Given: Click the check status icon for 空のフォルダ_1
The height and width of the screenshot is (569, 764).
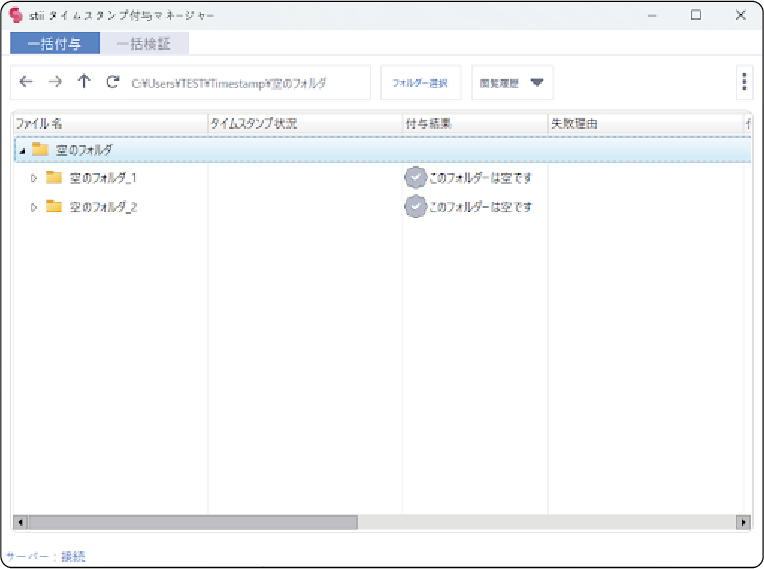Looking at the screenshot, I should tap(415, 178).
